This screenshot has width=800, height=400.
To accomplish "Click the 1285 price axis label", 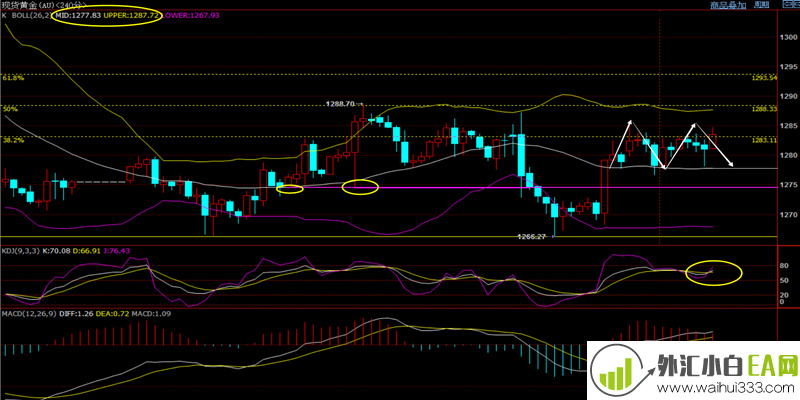I will click(x=789, y=126).
